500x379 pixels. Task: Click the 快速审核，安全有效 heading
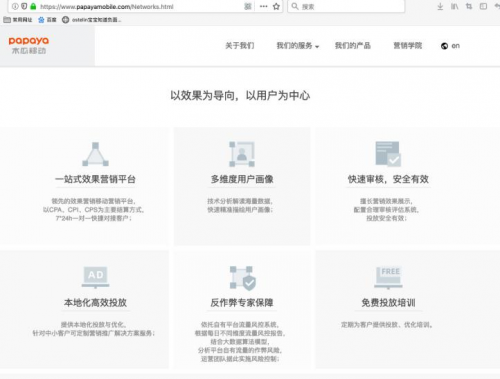388,179
